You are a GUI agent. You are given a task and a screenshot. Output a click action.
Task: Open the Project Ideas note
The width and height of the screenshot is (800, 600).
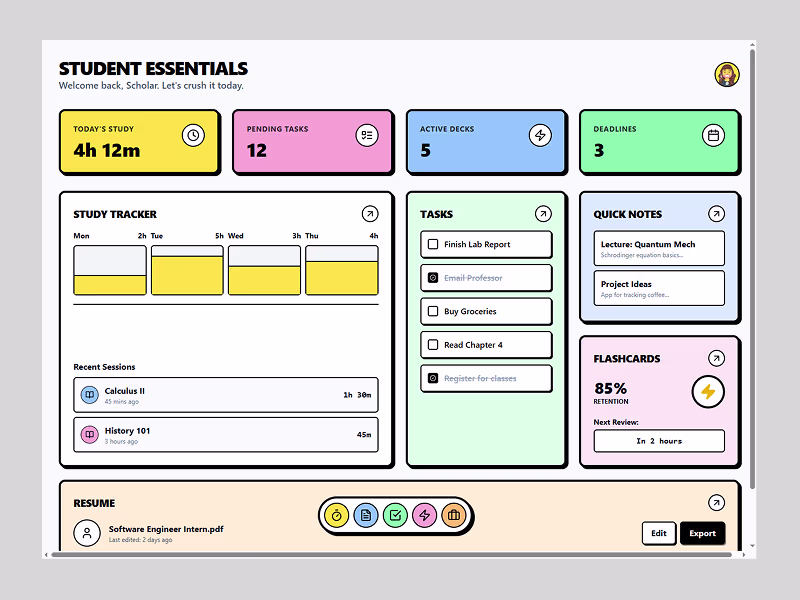pyautogui.click(x=659, y=288)
